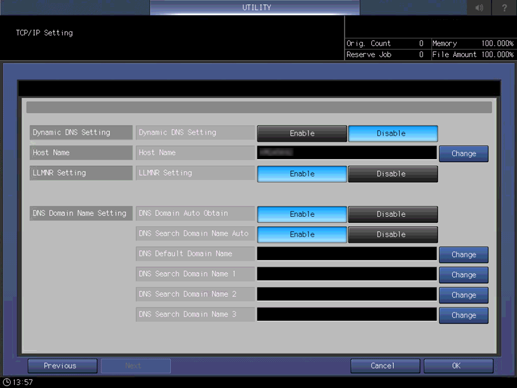Select the LLMNR Setting category label
Screen dimensions: 517x388
point(81,173)
